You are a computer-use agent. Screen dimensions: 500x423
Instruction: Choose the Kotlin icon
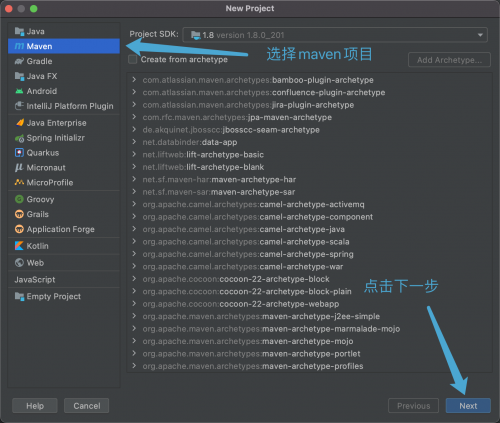tap(19, 246)
